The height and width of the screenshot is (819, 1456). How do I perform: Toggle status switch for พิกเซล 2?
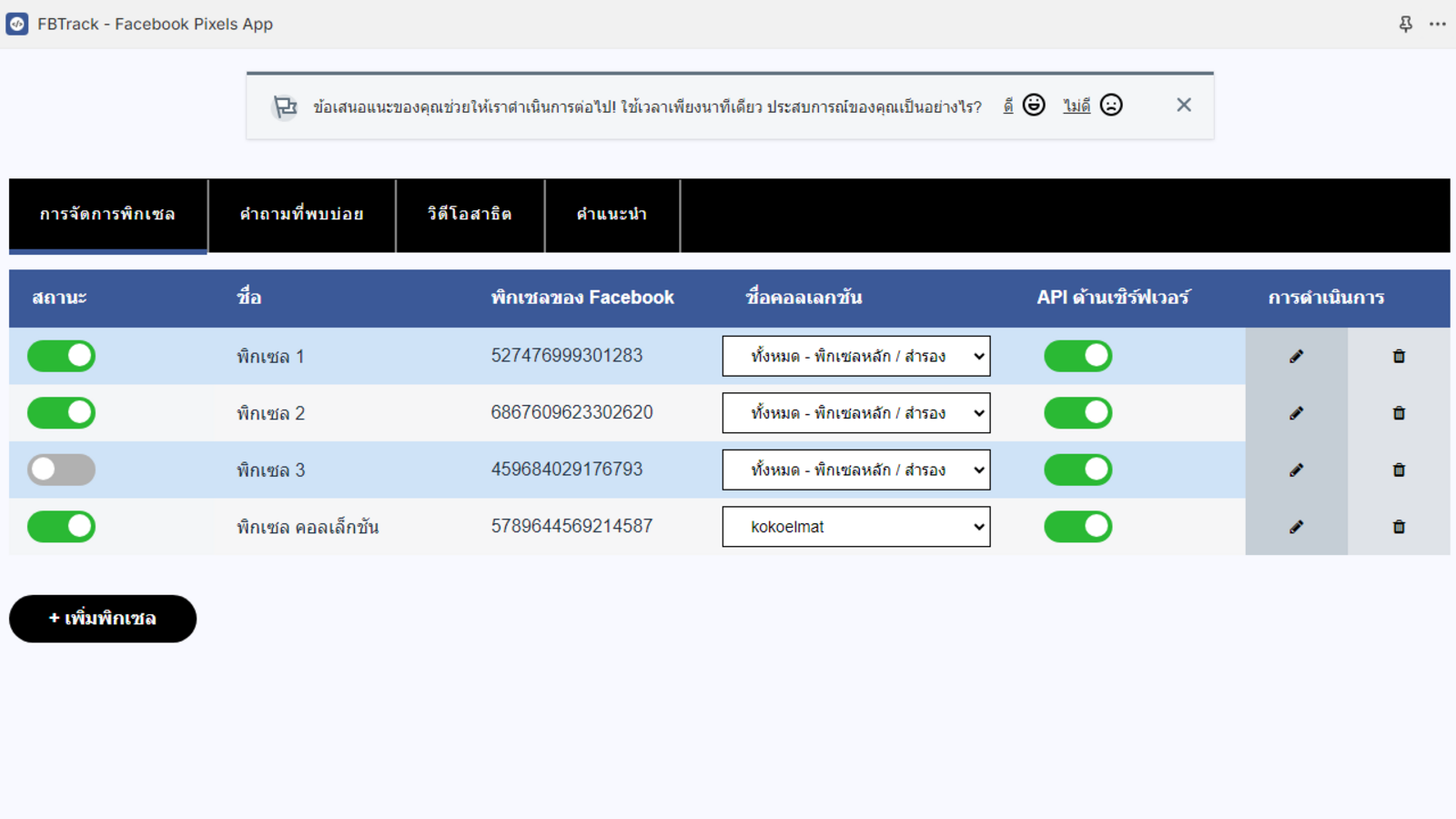61,413
